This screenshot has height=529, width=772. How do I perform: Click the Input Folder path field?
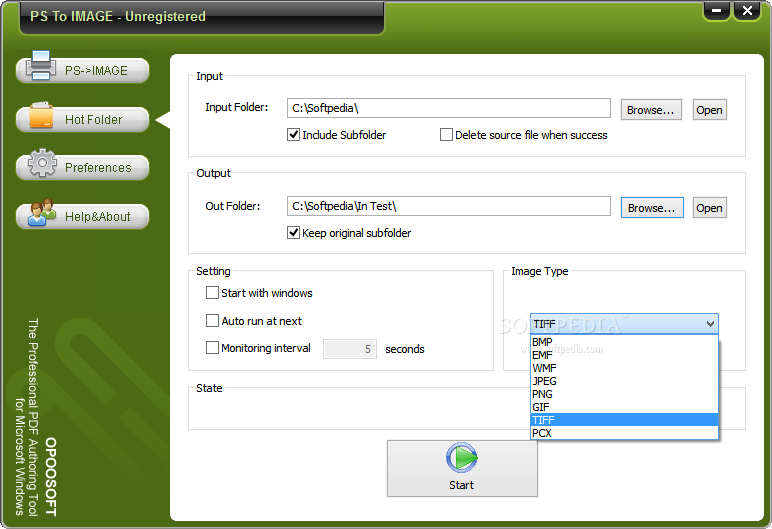(x=449, y=108)
